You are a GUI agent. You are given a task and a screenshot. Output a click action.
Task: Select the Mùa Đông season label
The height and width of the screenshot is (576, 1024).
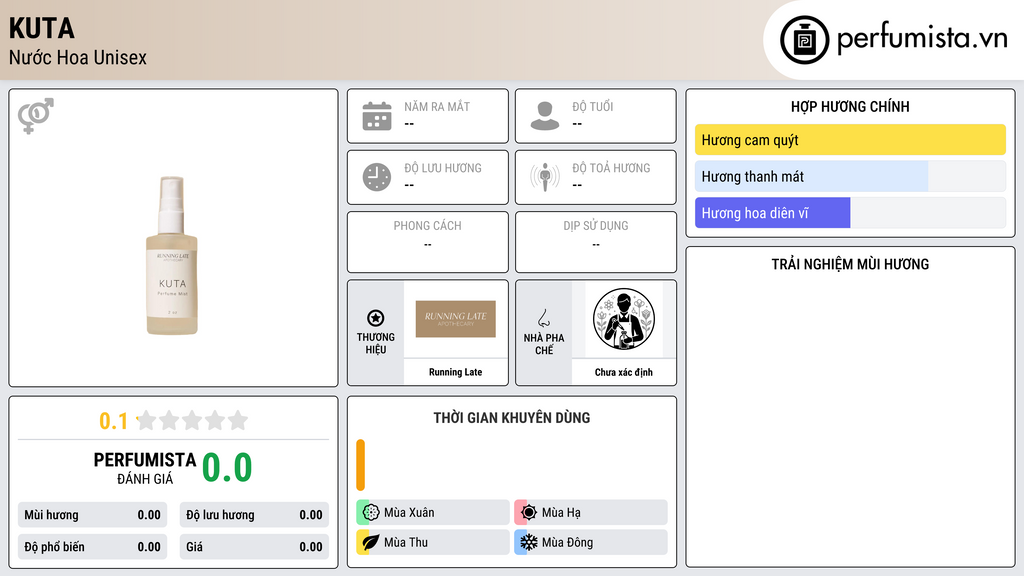(568, 542)
